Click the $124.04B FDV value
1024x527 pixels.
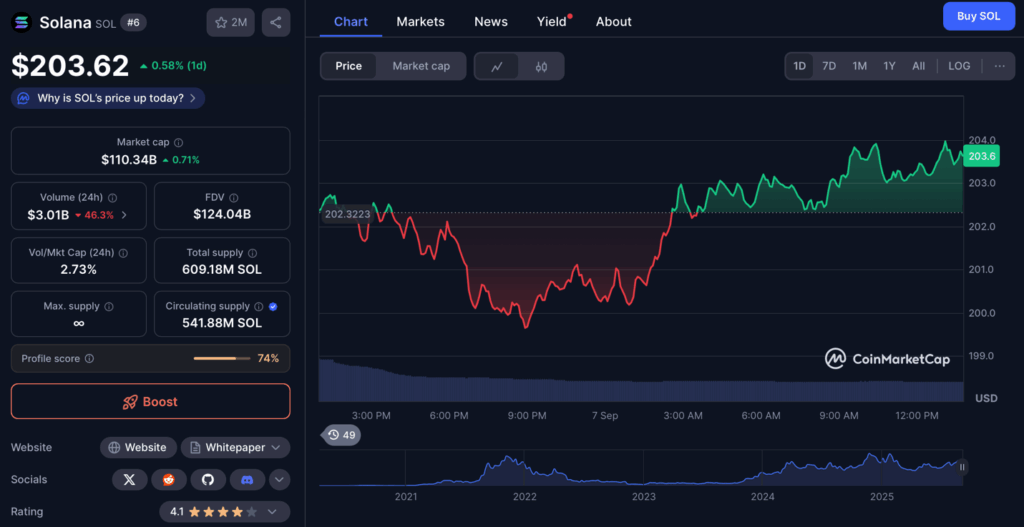(222, 214)
